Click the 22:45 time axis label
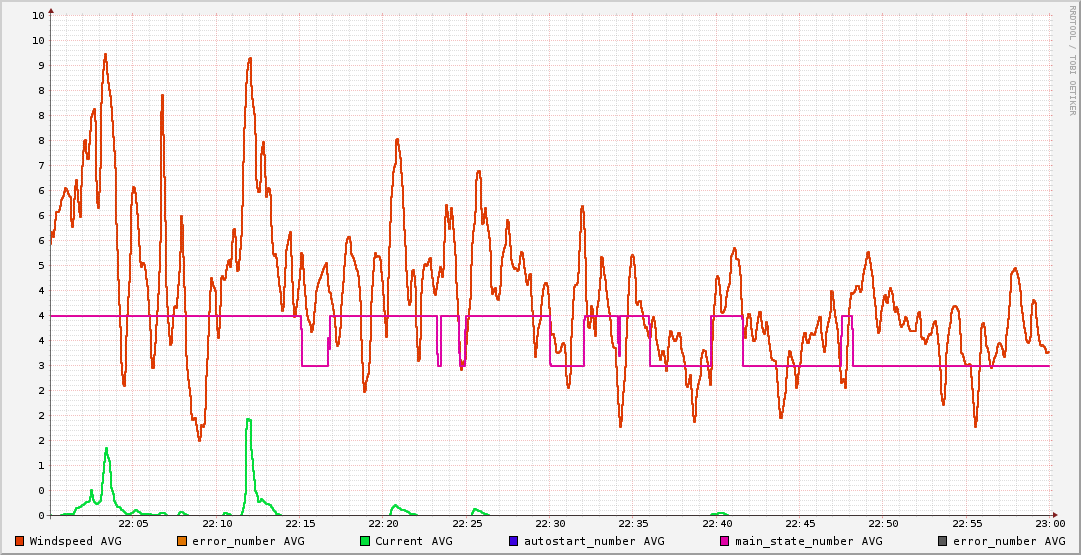The height and width of the screenshot is (555, 1081). [800, 524]
